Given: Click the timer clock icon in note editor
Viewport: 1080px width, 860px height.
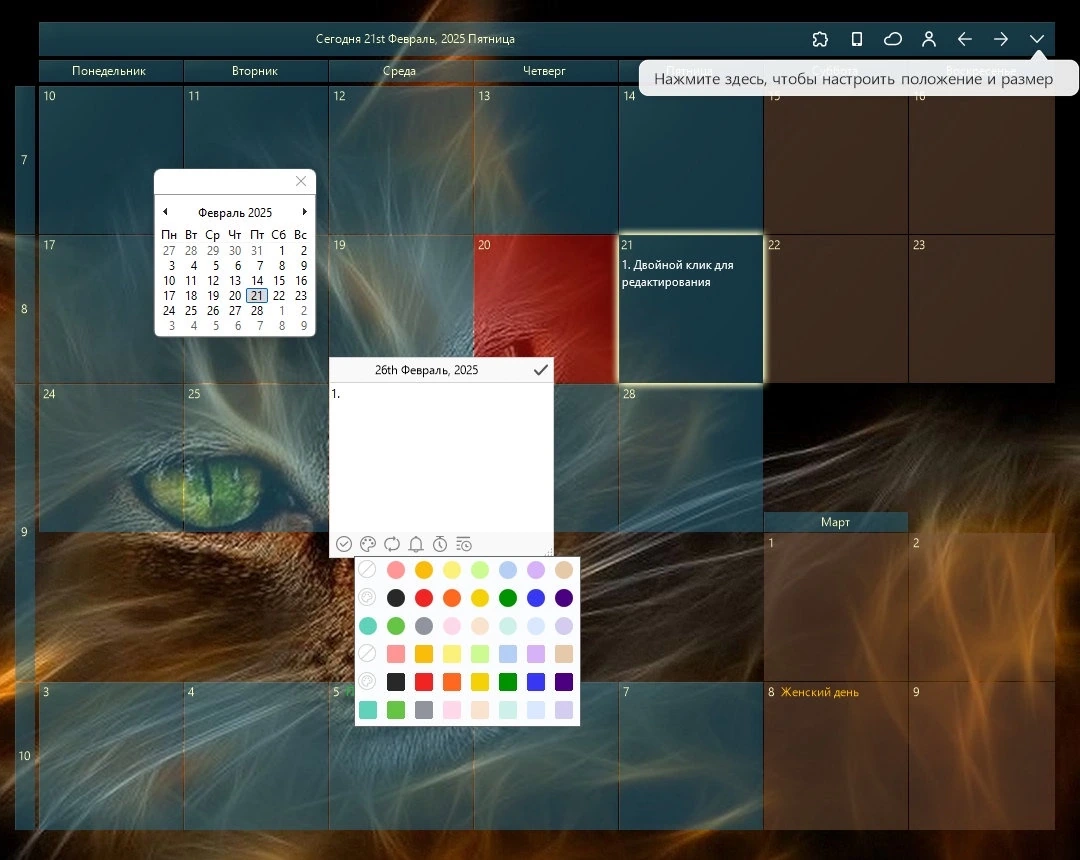Looking at the screenshot, I should pyautogui.click(x=440, y=544).
